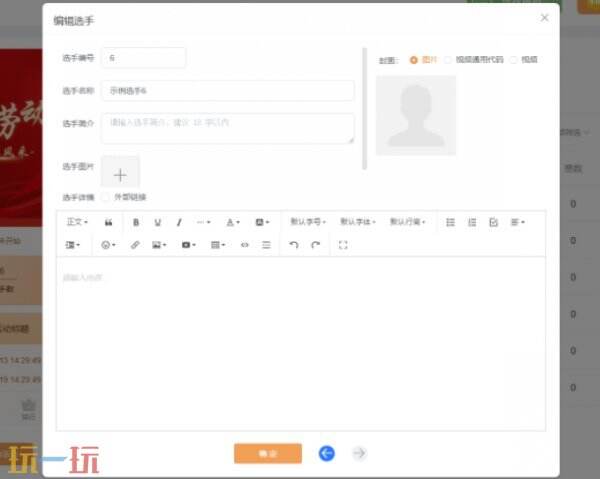Click the form panel vertical scrollbar
Screen dimensions: 600x479
(x=365, y=109)
